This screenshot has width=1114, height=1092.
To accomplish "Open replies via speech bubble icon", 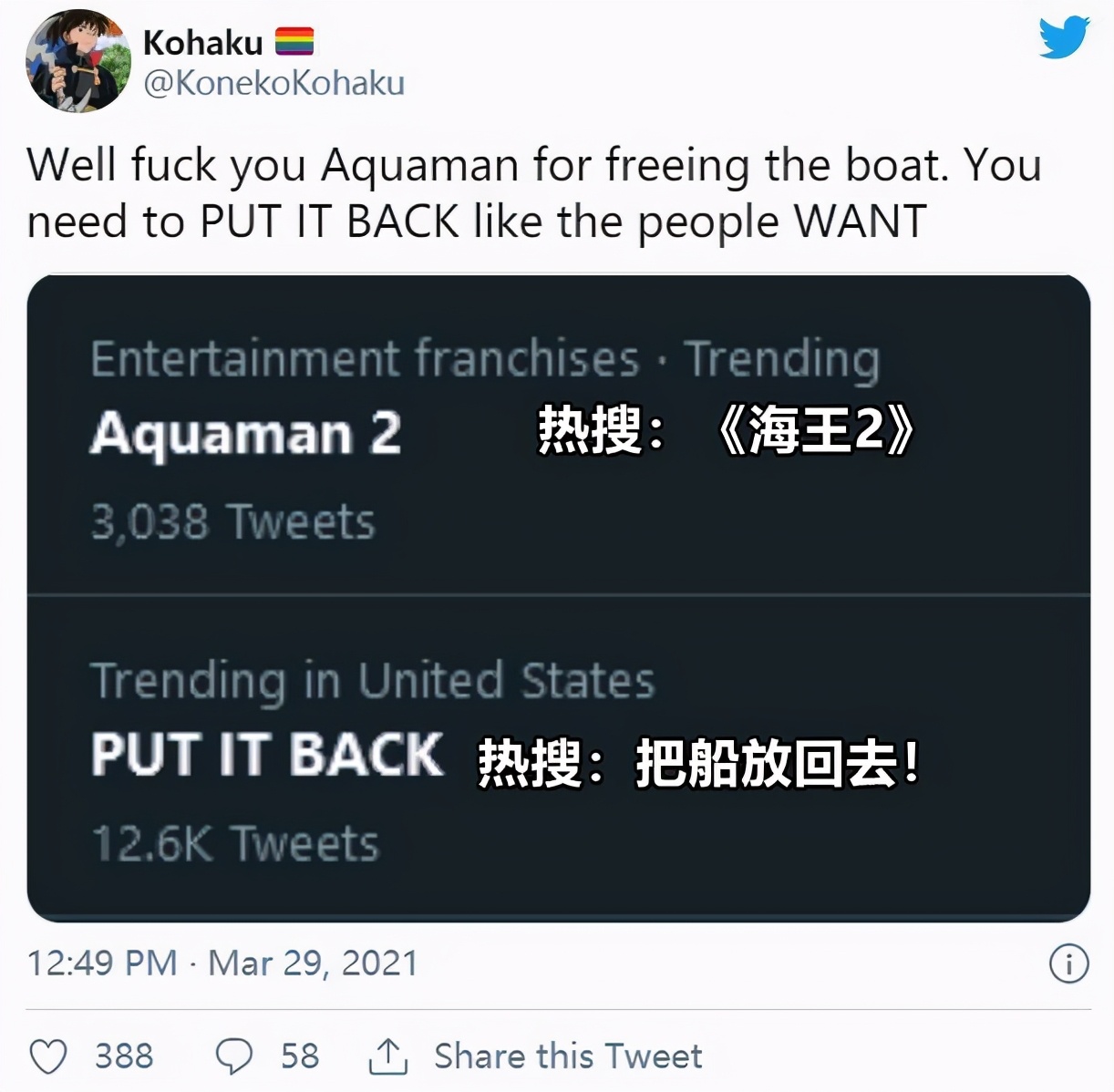I will (x=233, y=1056).
